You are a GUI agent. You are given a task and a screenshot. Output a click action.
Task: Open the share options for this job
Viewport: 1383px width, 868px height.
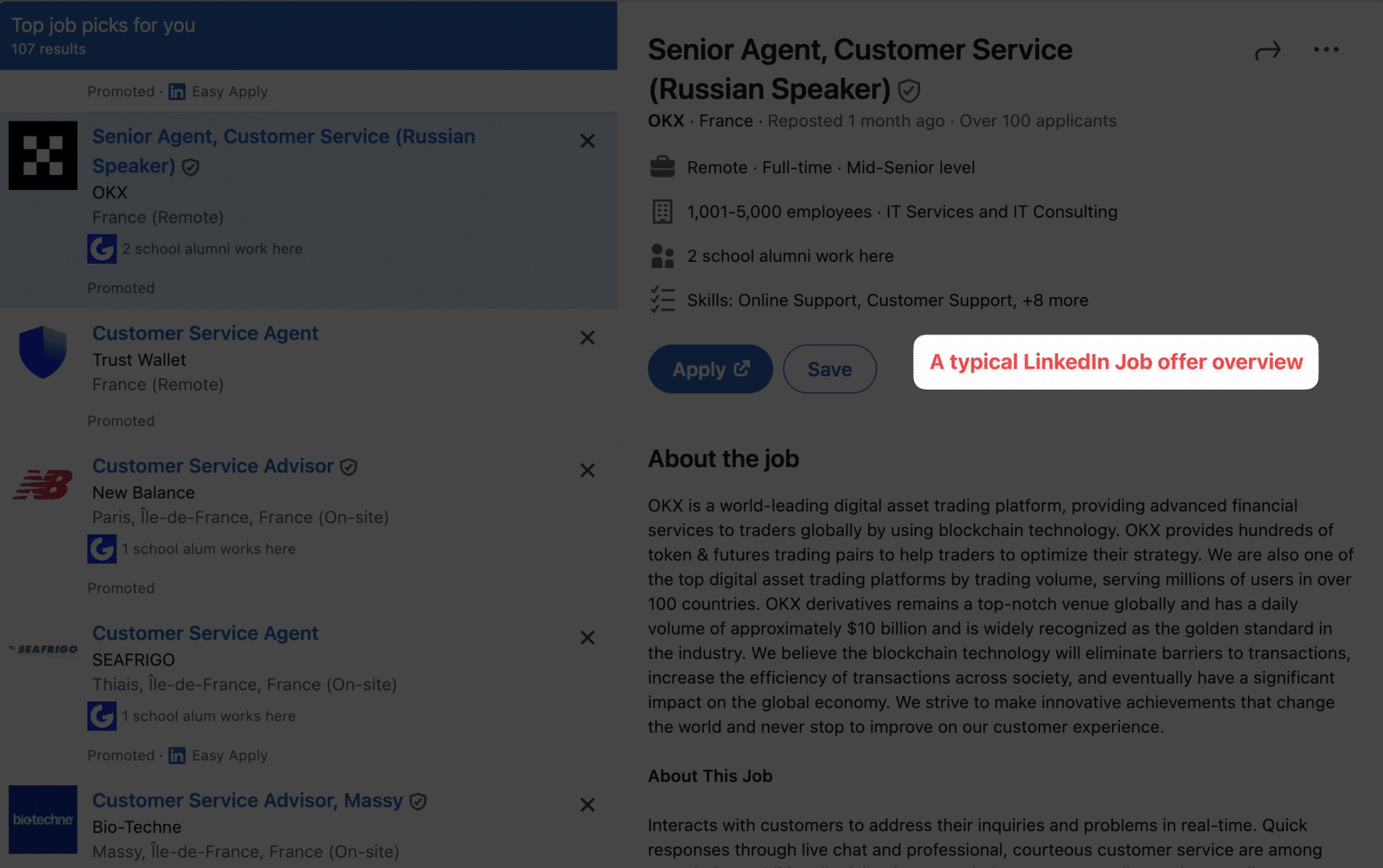(x=1268, y=50)
